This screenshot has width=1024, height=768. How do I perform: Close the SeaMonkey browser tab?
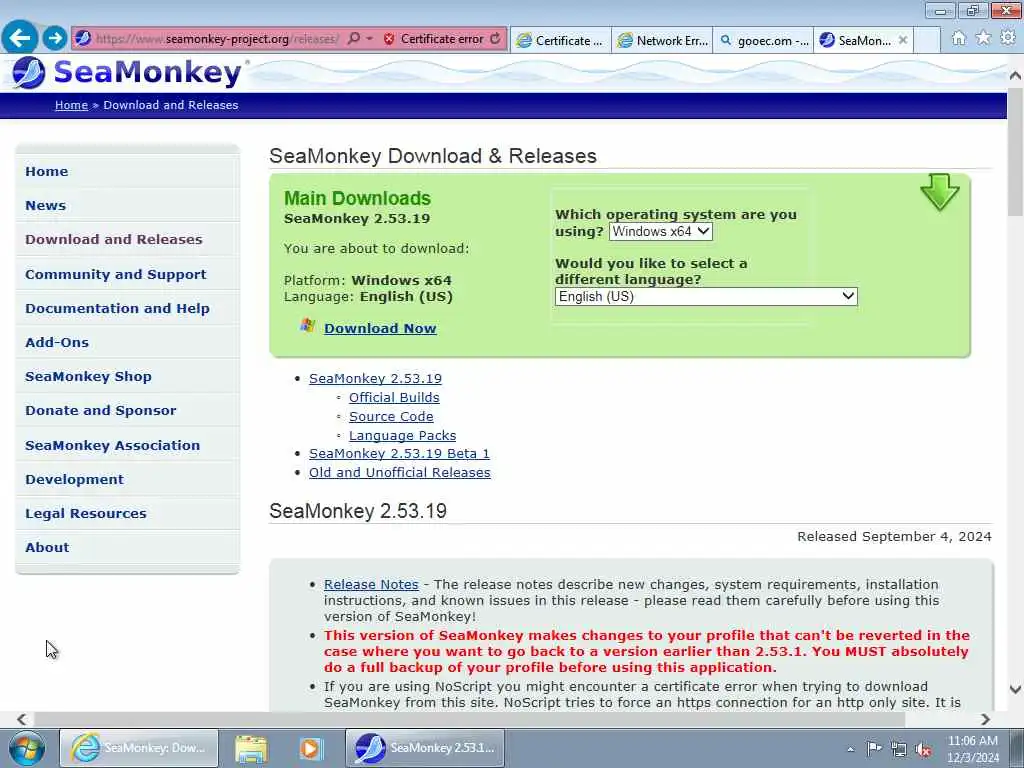coord(903,40)
